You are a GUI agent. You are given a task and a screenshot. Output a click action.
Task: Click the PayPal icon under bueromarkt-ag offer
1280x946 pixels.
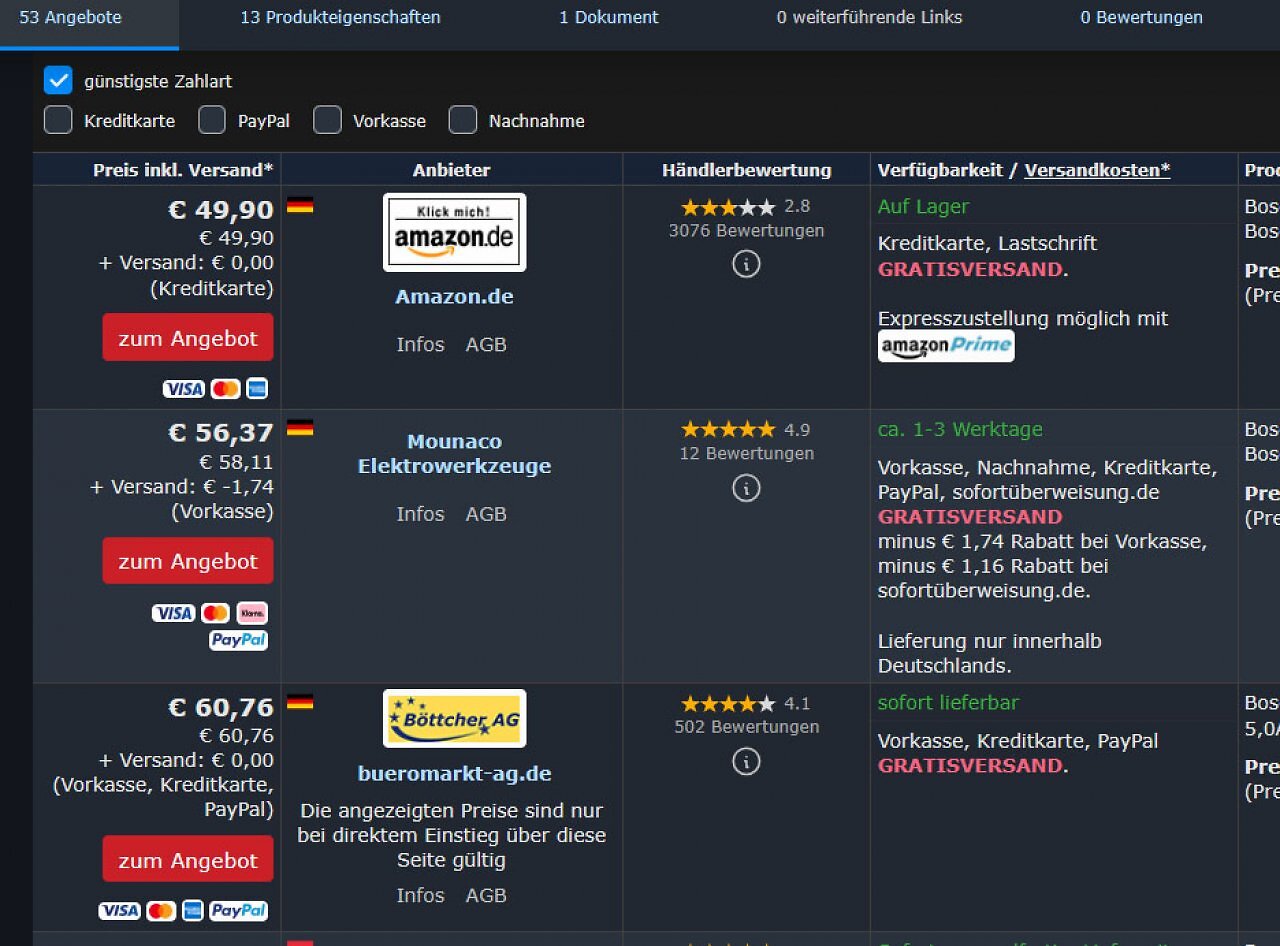pos(238,911)
